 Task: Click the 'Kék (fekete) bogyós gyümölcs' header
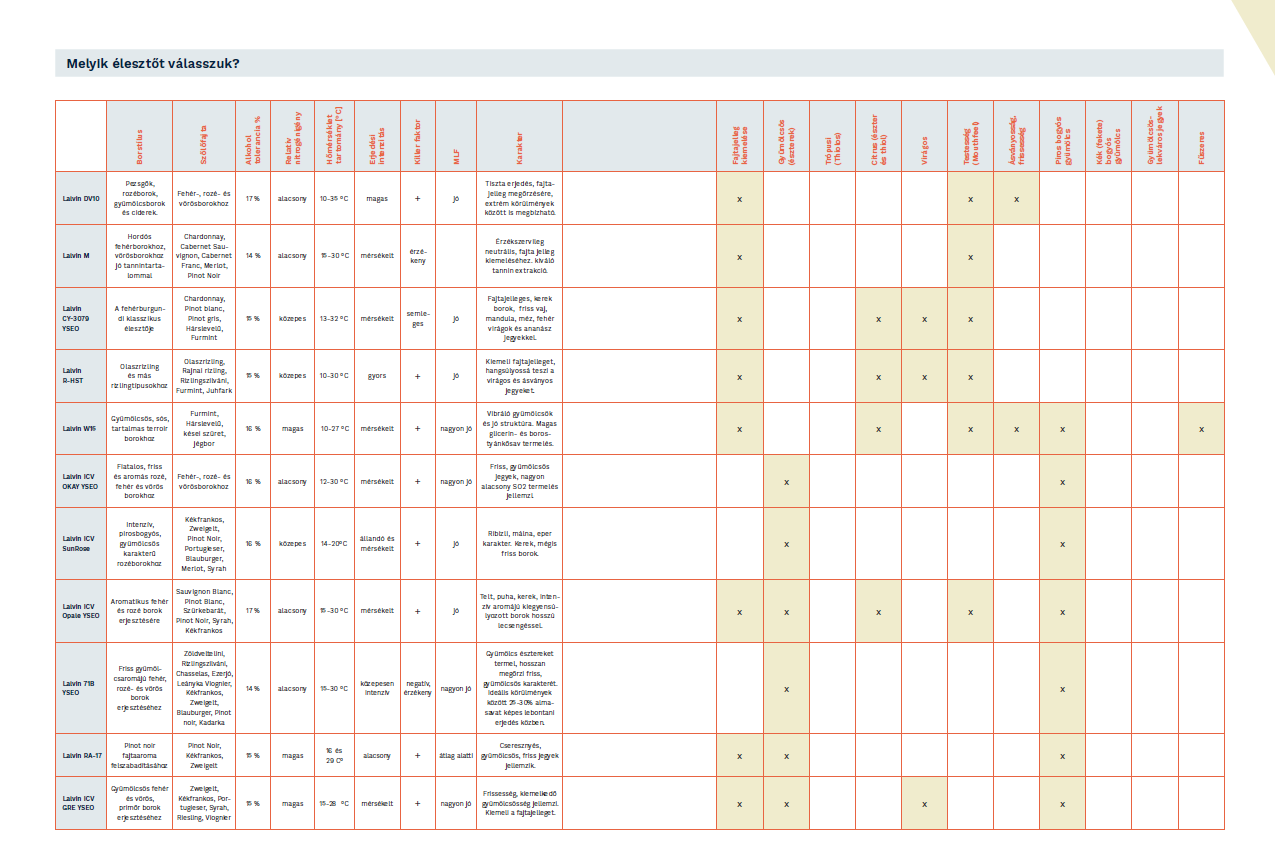pyautogui.click(x=1108, y=138)
